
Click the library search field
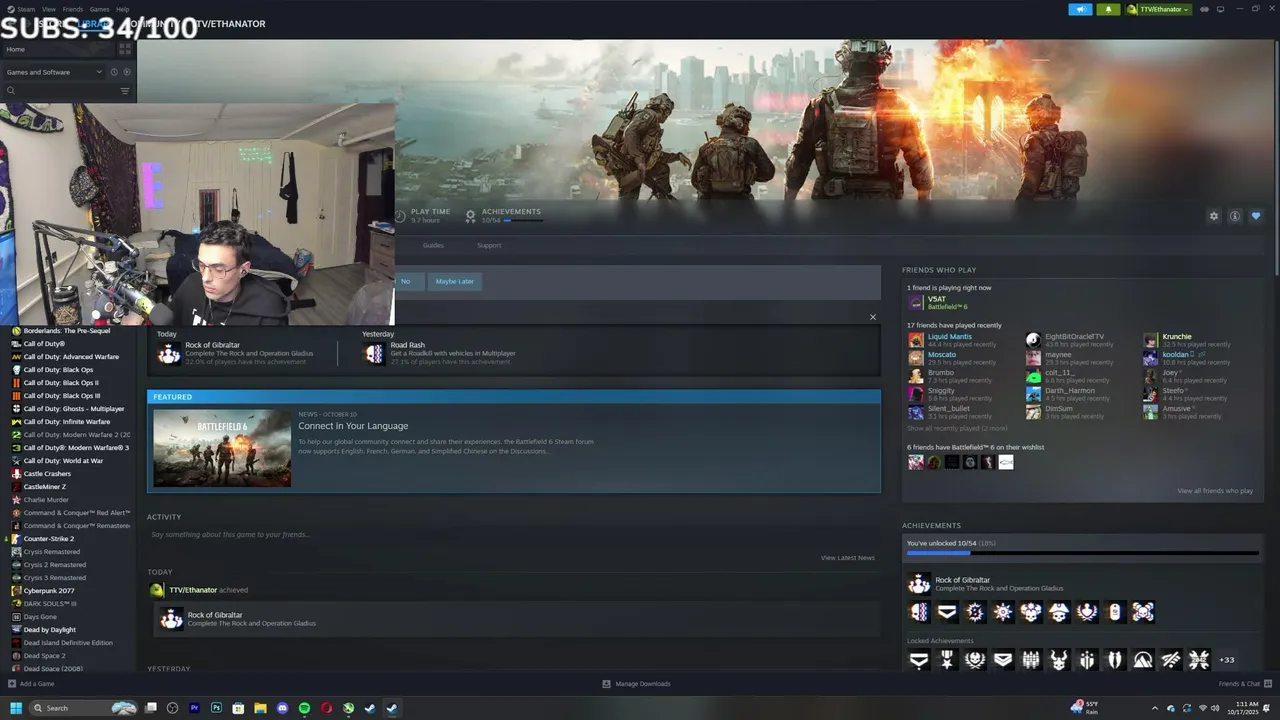62,91
